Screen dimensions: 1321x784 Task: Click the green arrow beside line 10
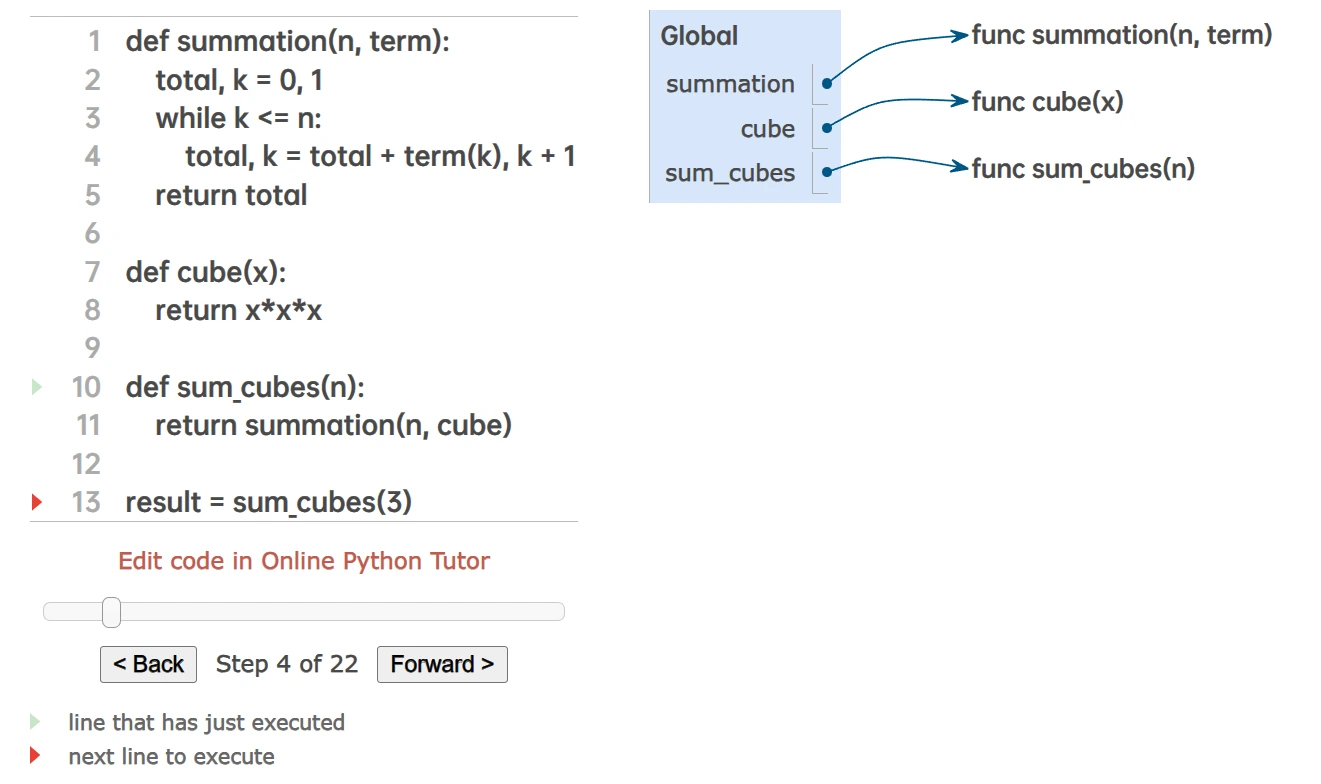click(x=37, y=387)
